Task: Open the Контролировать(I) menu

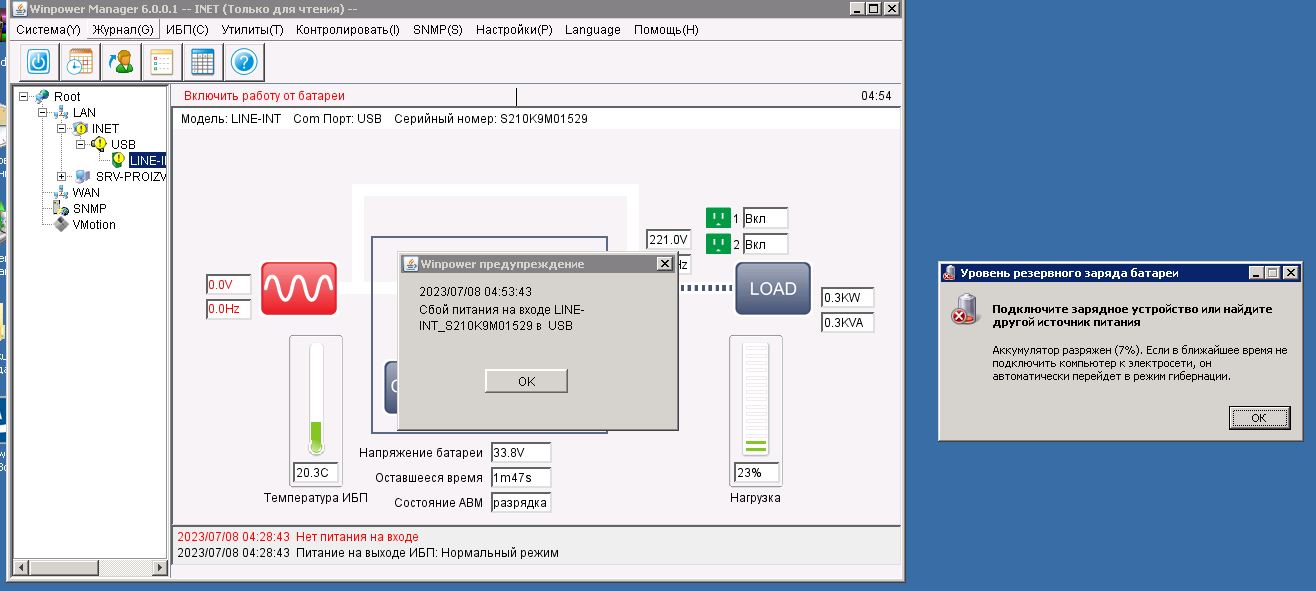Action: [348, 30]
